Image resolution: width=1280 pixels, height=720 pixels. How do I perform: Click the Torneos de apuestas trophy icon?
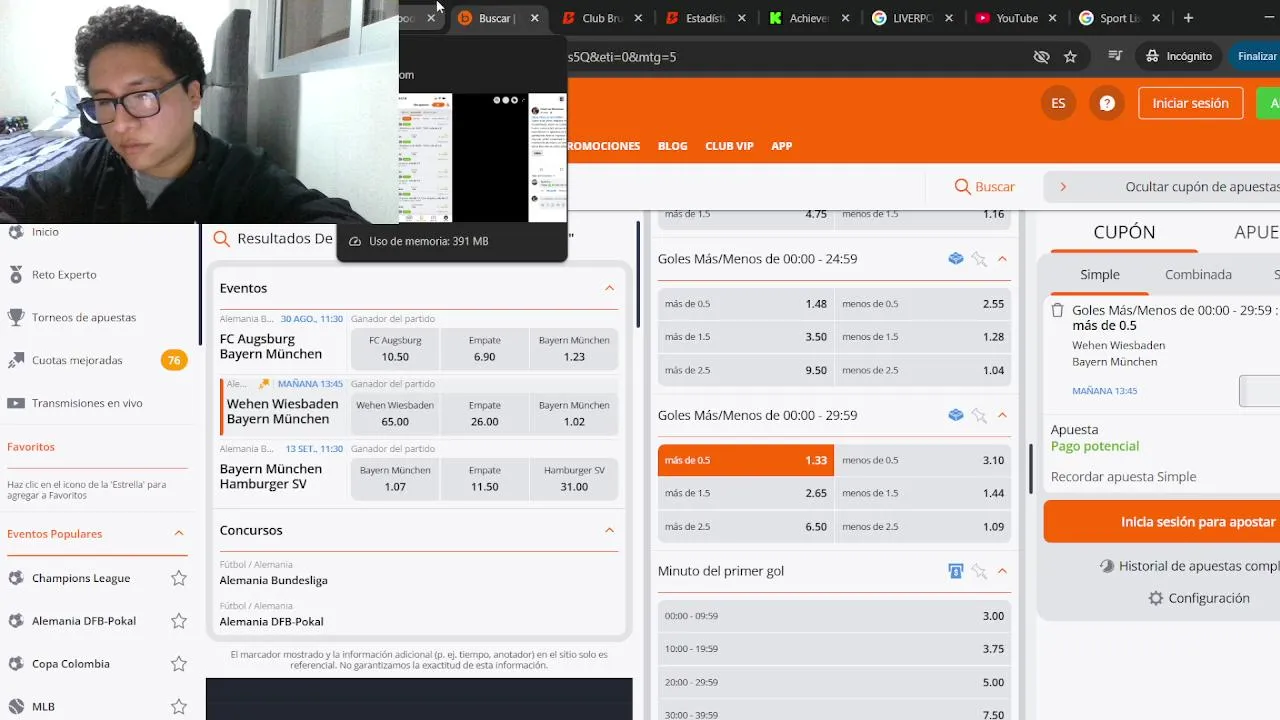click(15, 317)
